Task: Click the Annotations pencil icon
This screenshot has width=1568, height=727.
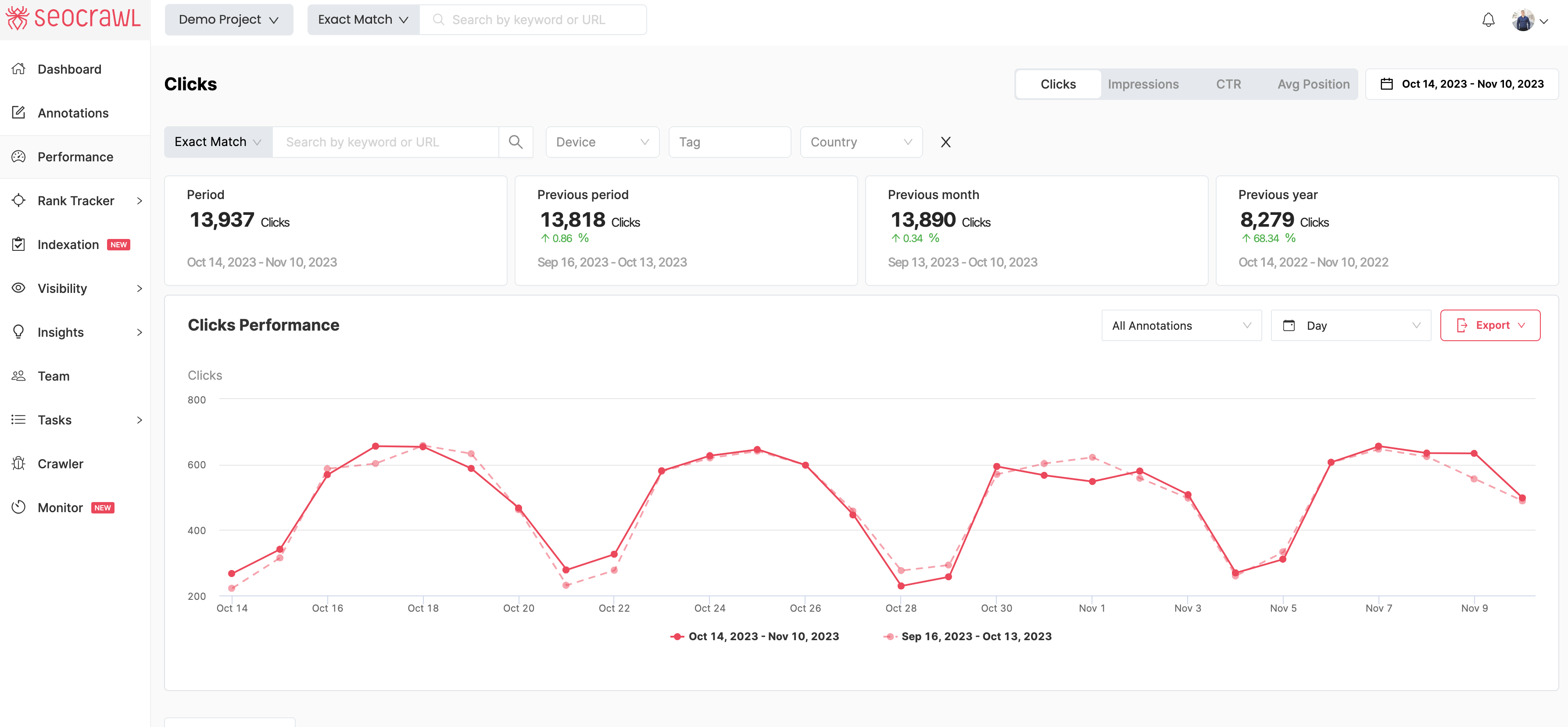Action: pos(18,113)
